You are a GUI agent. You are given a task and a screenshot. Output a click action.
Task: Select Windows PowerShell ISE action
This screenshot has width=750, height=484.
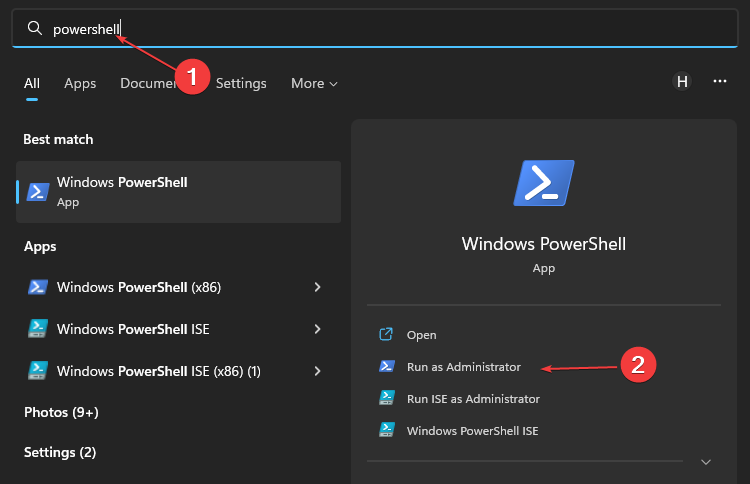tap(473, 431)
